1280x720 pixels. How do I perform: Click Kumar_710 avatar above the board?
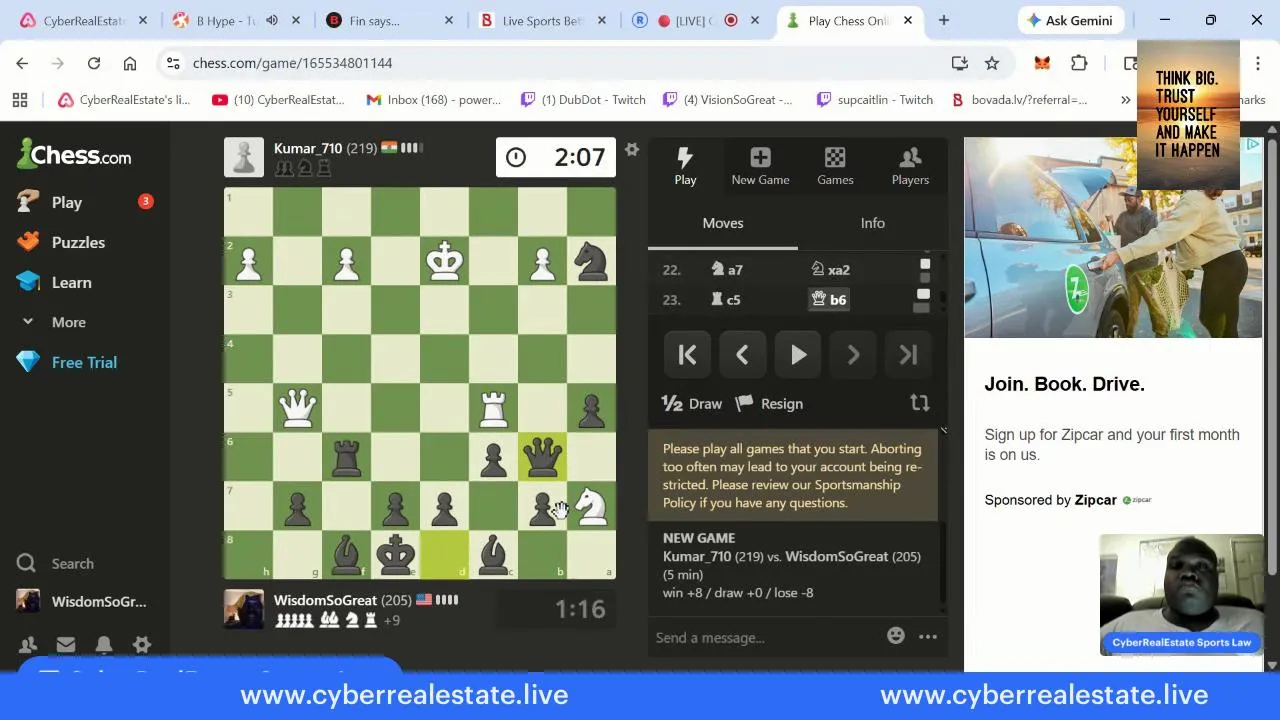click(244, 157)
